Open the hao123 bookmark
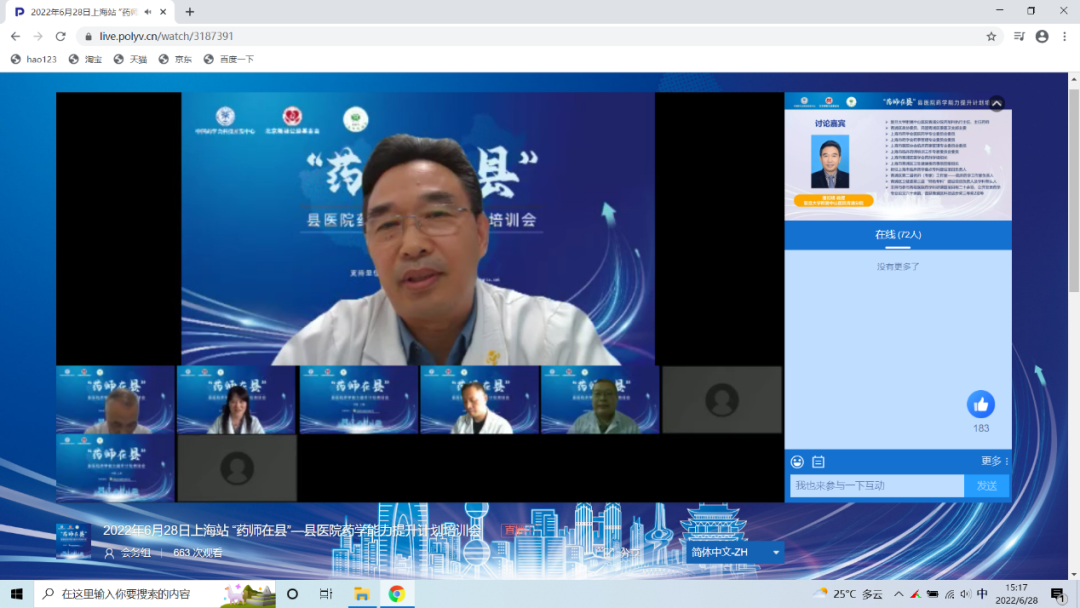The height and width of the screenshot is (608, 1080). coord(34,59)
